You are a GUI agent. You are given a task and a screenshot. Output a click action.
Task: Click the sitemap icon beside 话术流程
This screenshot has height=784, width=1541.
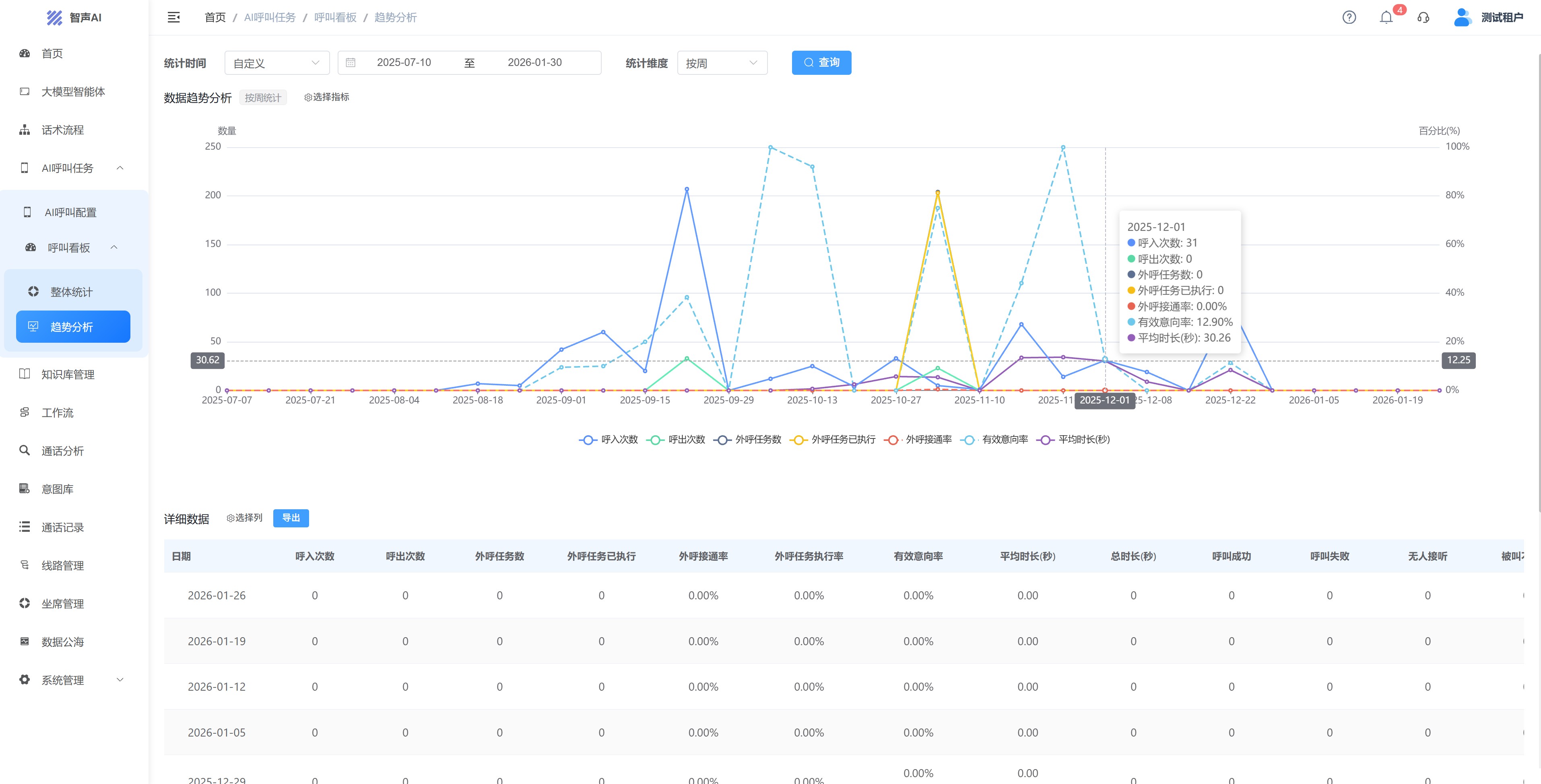pyautogui.click(x=25, y=130)
